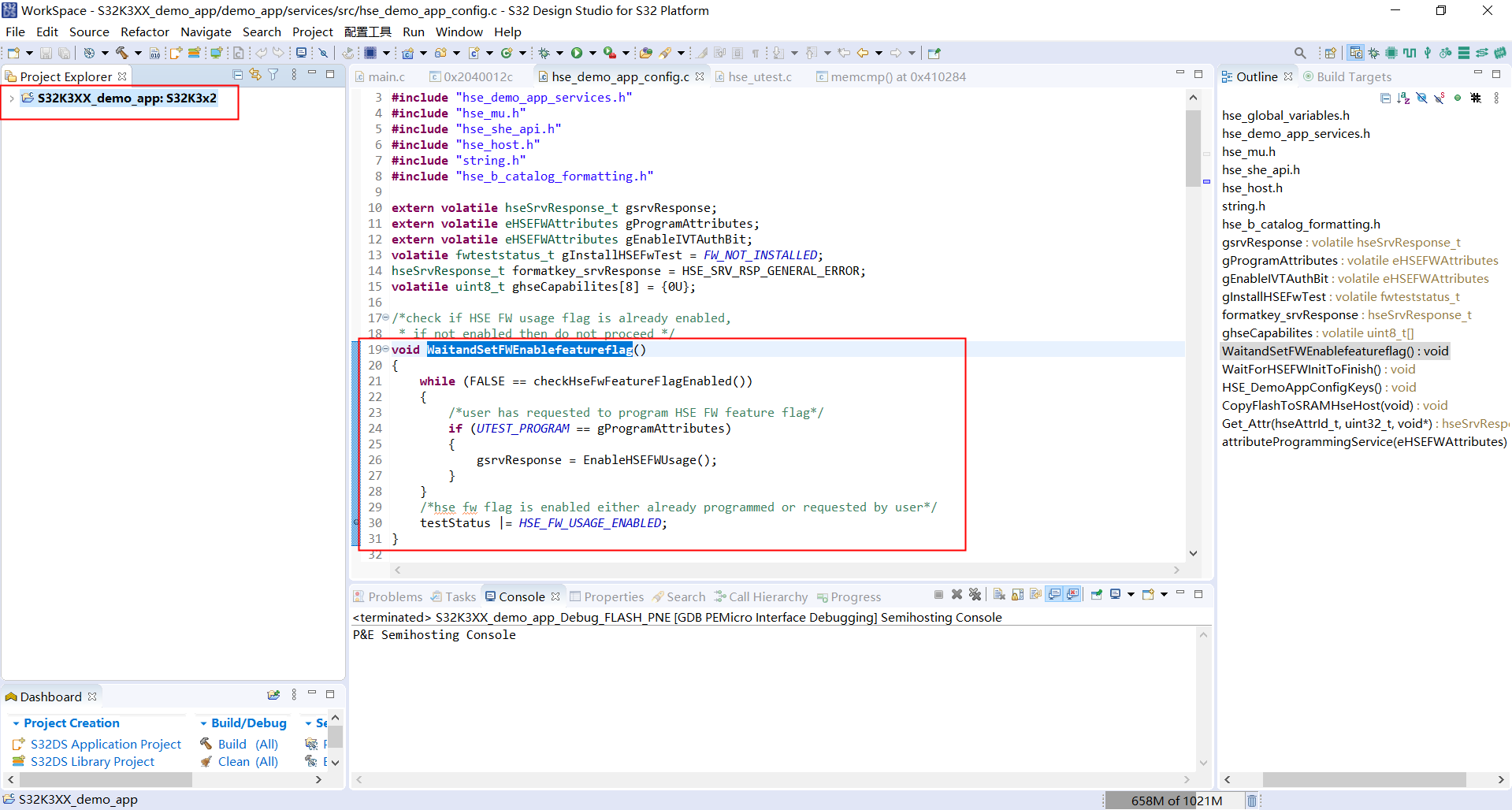Image resolution: width=1512 pixels, height=810 pixels.
Task: Build the project using the hammer icon
Action: click(x=122, y=53)
